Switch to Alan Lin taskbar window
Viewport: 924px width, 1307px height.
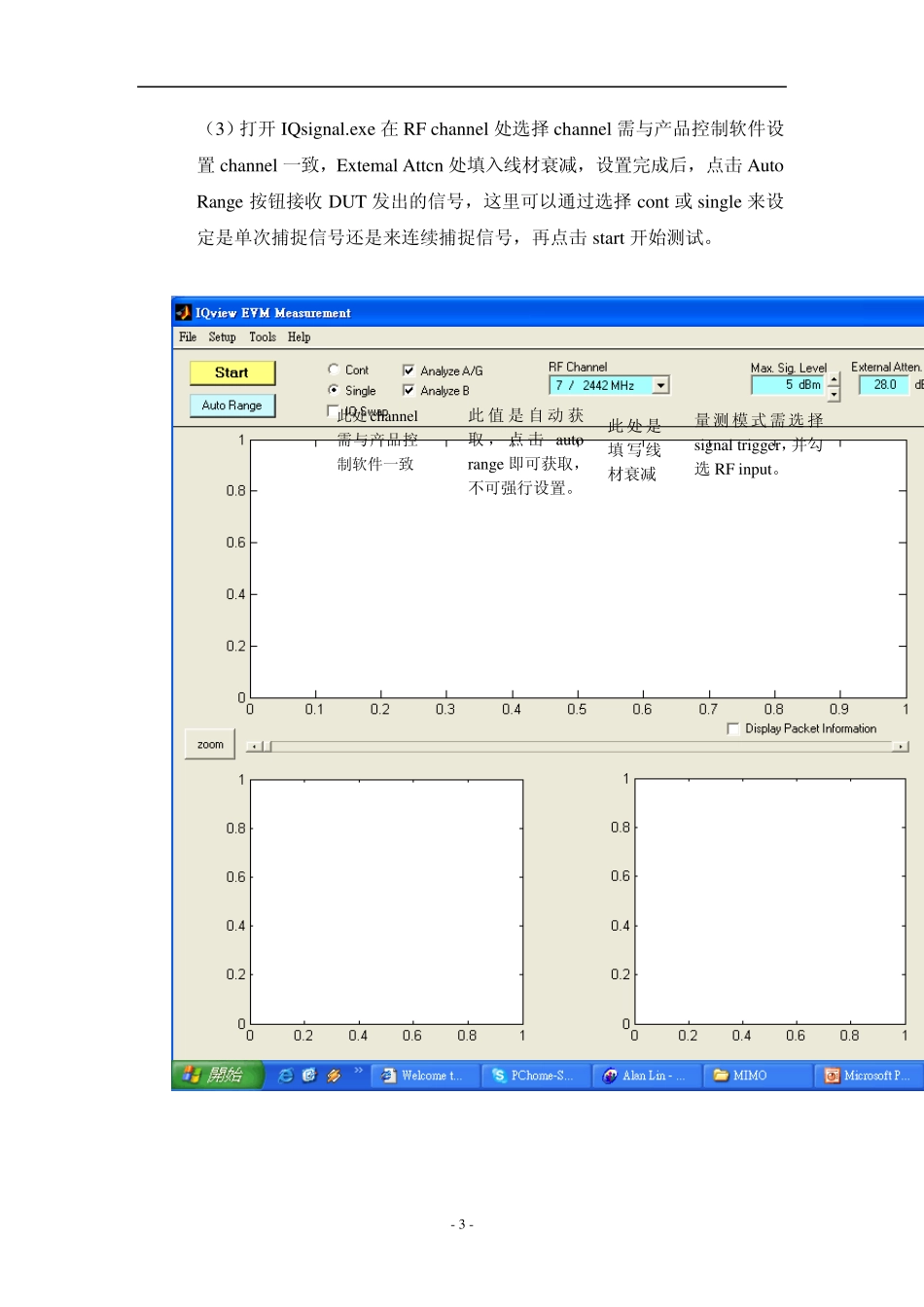pyautogui.click(x=647, y=1075)
